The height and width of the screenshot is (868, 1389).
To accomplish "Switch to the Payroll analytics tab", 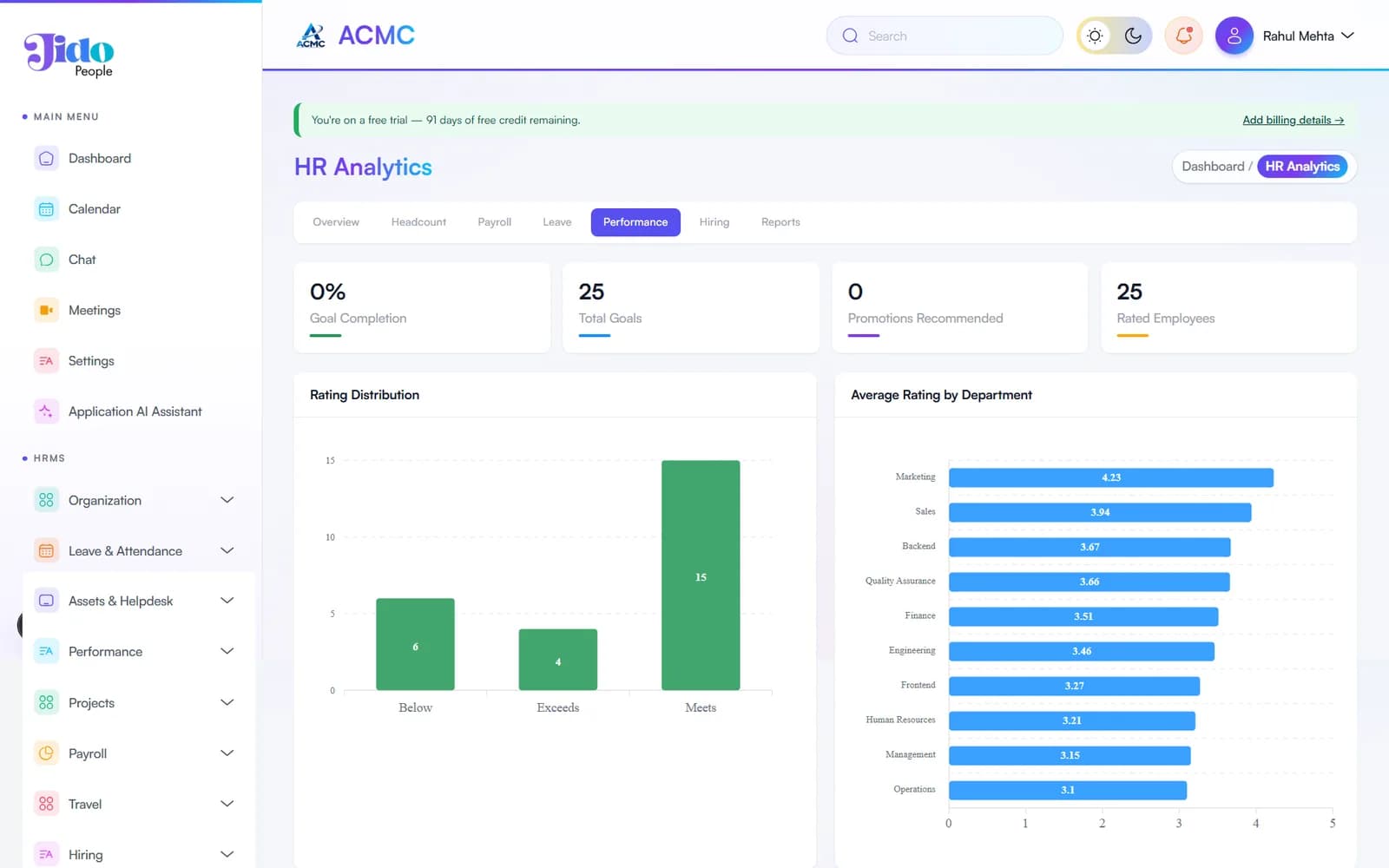I will pos(495,222).
